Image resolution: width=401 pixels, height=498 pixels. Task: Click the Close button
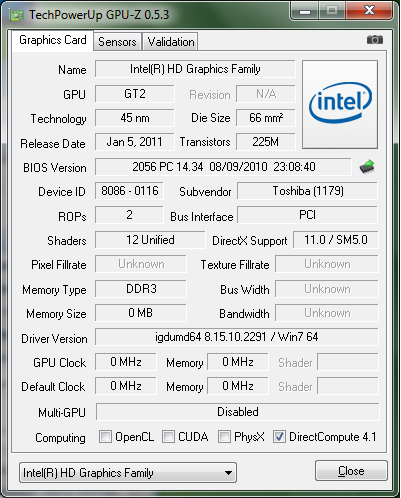[x=351, y=471]
